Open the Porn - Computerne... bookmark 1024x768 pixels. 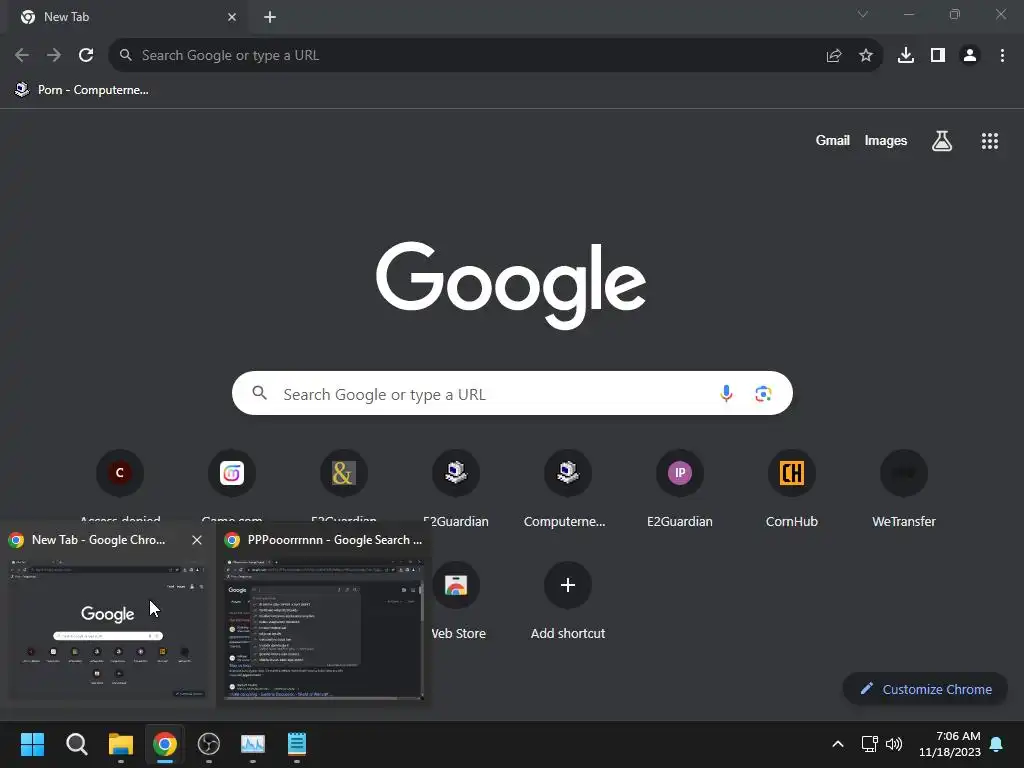point(82,90)
